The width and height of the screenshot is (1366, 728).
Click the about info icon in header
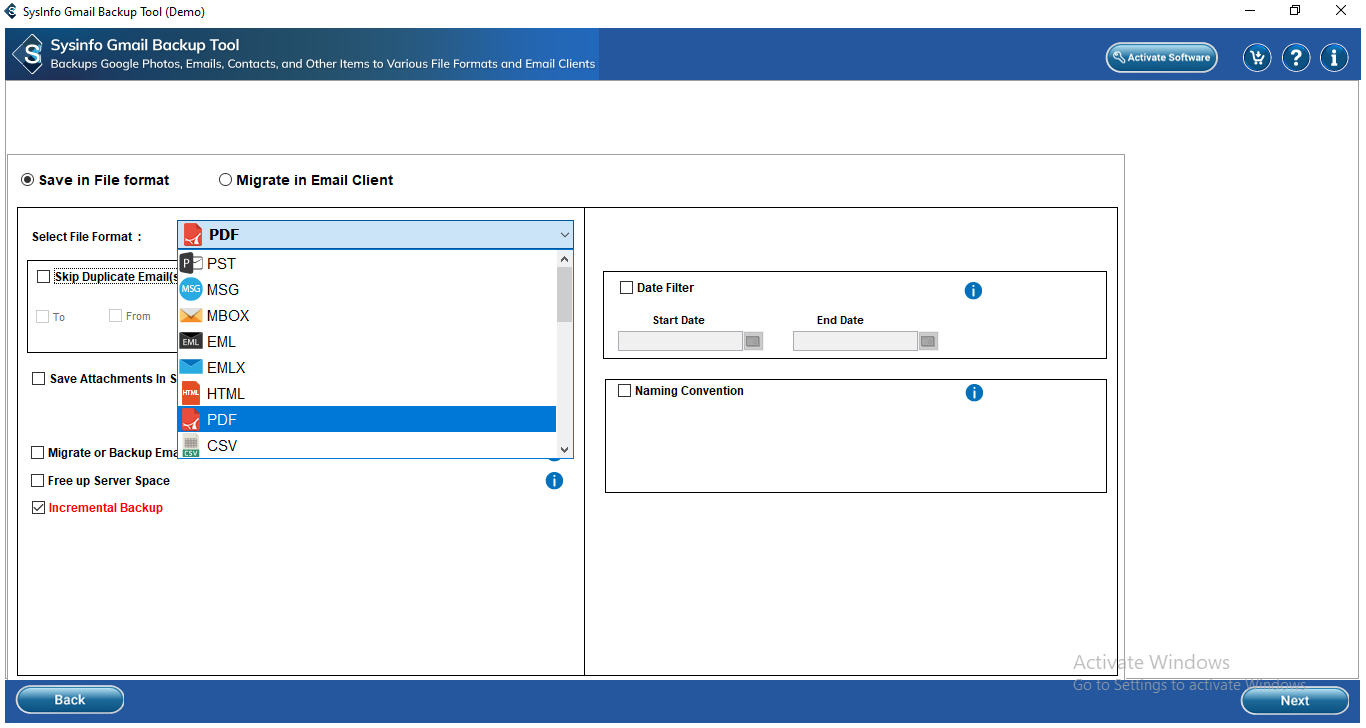(1334, 58)
